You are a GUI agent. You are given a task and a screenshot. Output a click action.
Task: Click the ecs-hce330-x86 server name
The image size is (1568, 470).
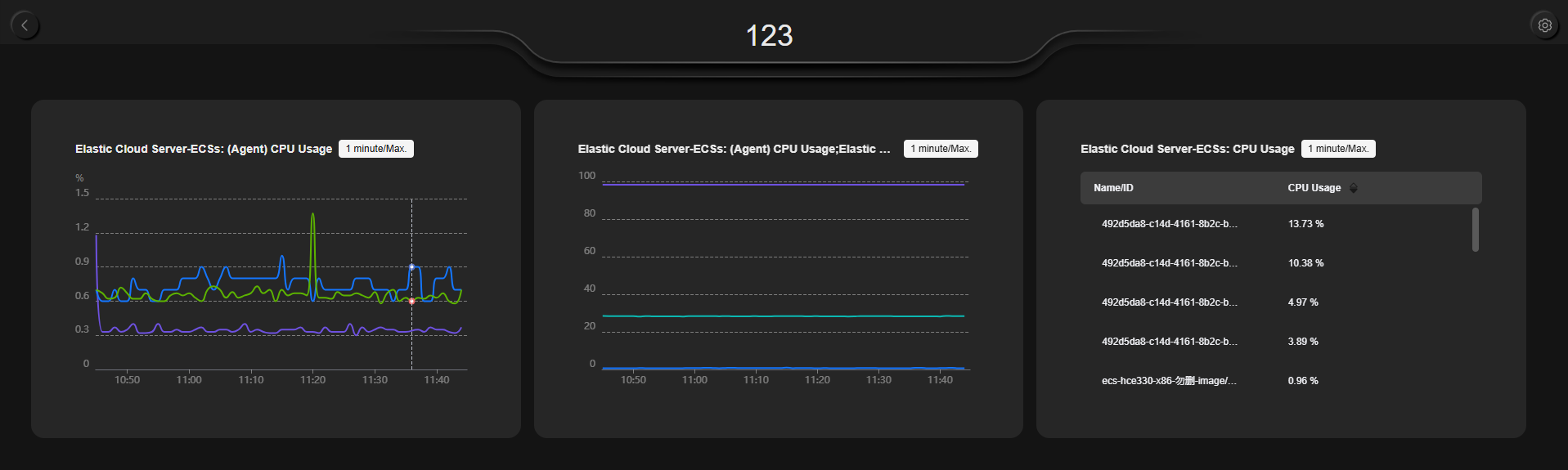tap(1169, 381)
